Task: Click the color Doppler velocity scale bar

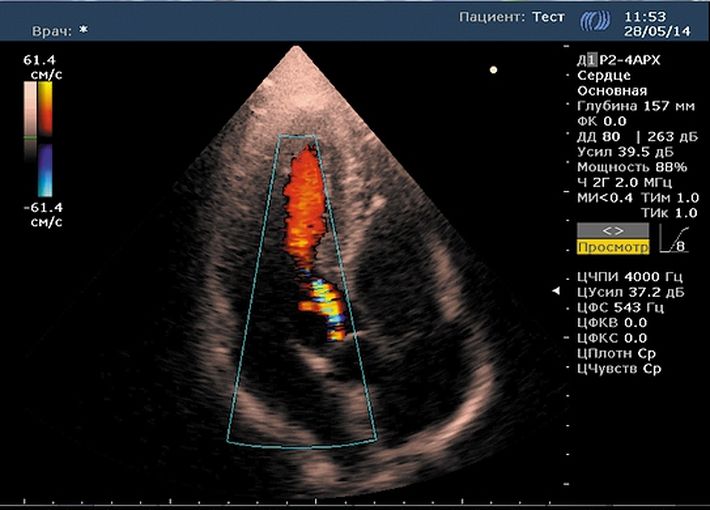Action: pyautogui.click(x=46, y=138)
